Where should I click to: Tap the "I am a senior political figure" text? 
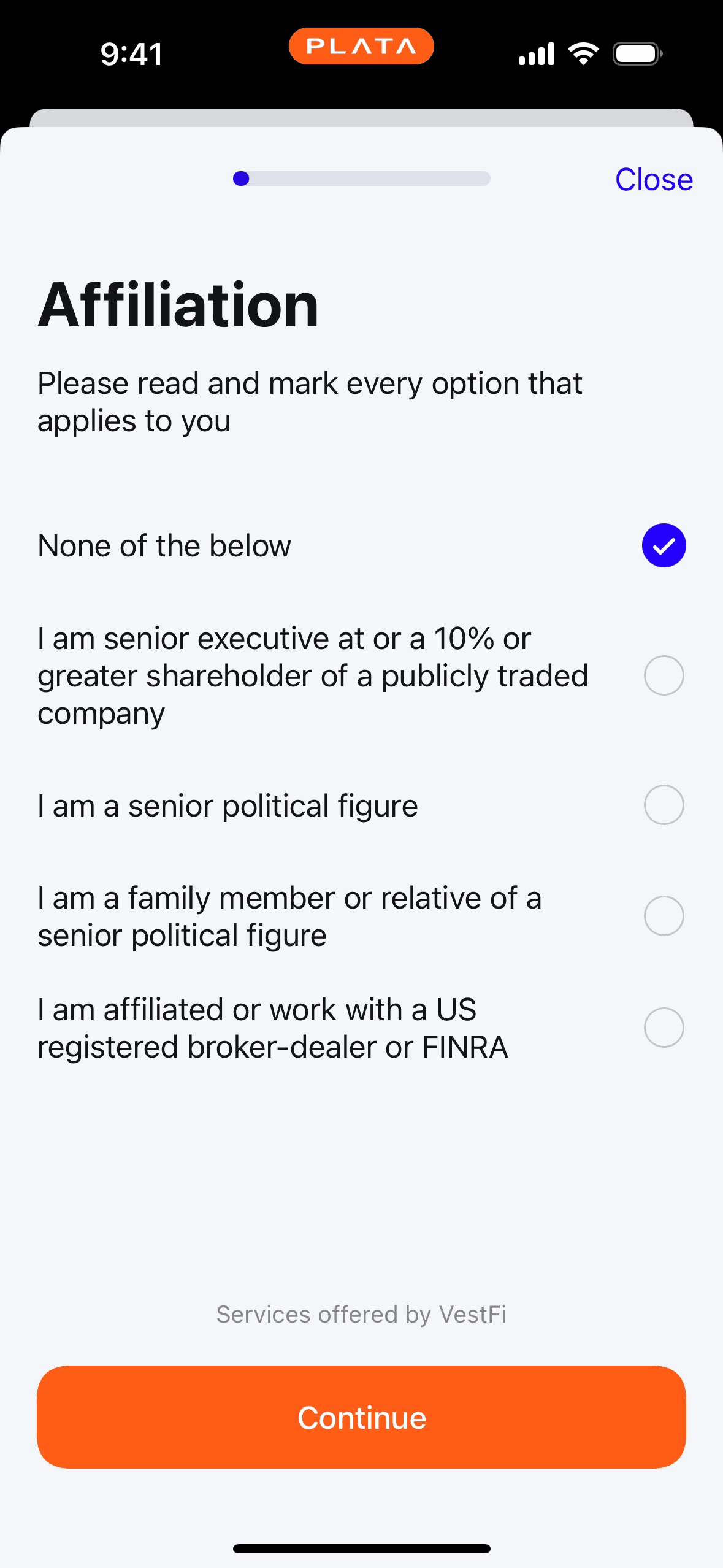pos(228,805)
